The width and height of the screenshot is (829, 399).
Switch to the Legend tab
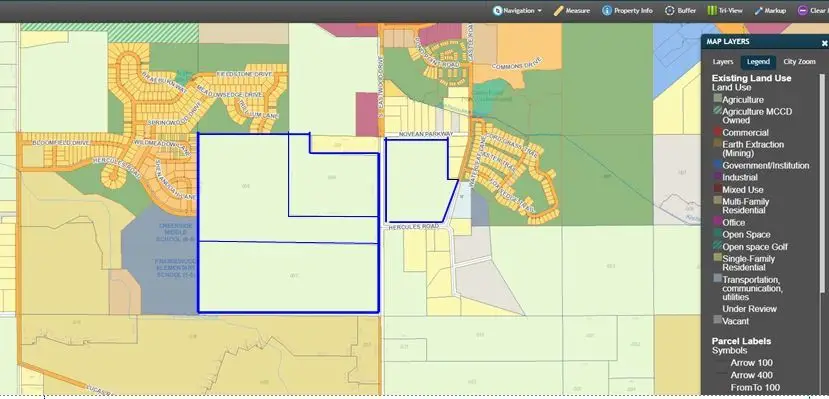coord(758,62)
